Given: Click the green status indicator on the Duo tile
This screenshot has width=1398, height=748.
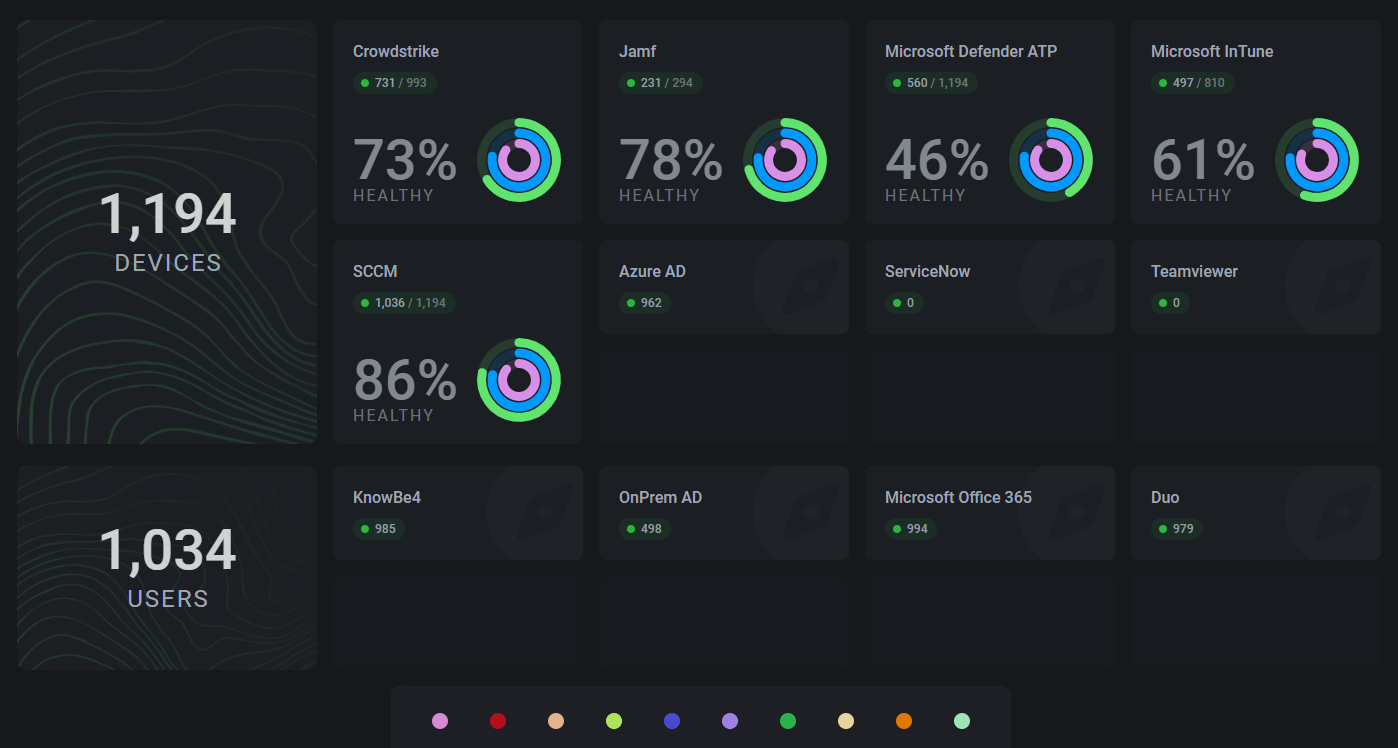Looking at the screenshot, I should point(1161,529).
